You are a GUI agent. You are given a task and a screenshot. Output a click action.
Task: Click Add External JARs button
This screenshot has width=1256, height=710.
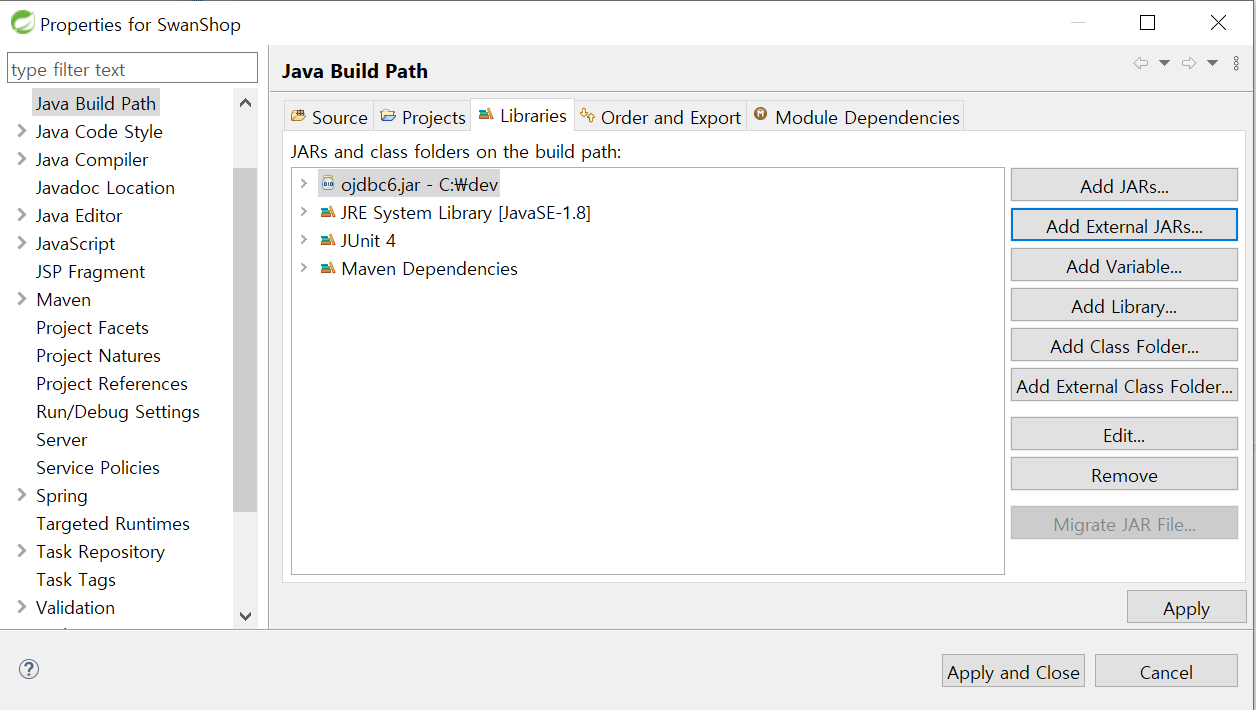(1124, 225)
